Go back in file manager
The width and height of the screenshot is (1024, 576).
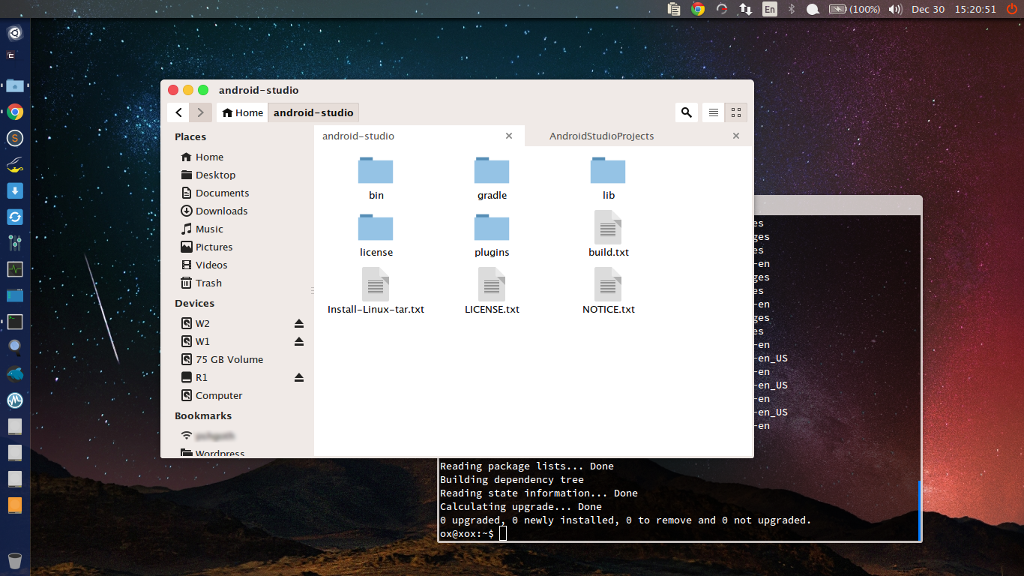click(179, 112)
